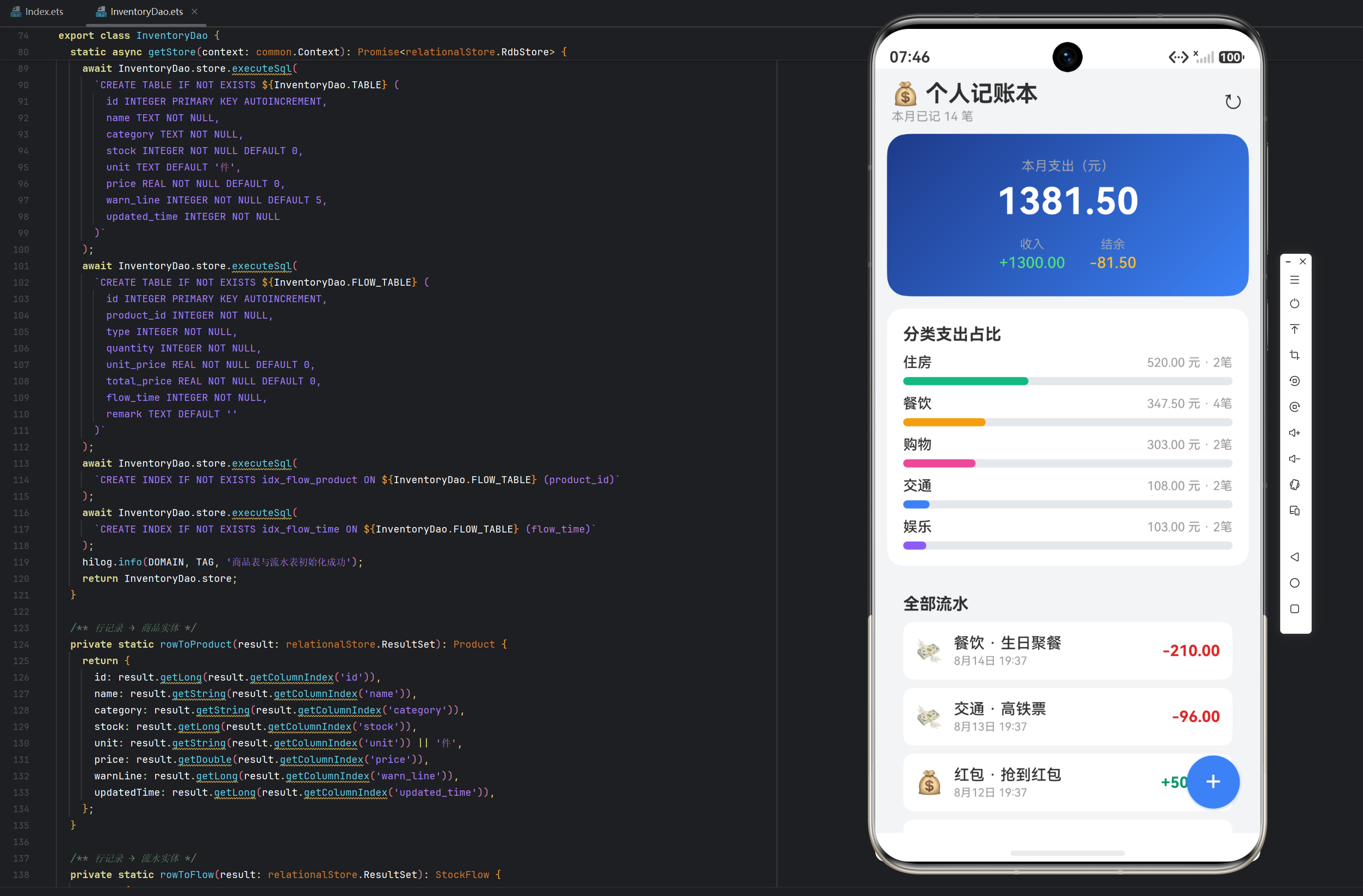The width and height of the screenshot is (1363, 896).
Task: Click the sticky header line export class InventoryDao
Action: [x=139, y=35]
